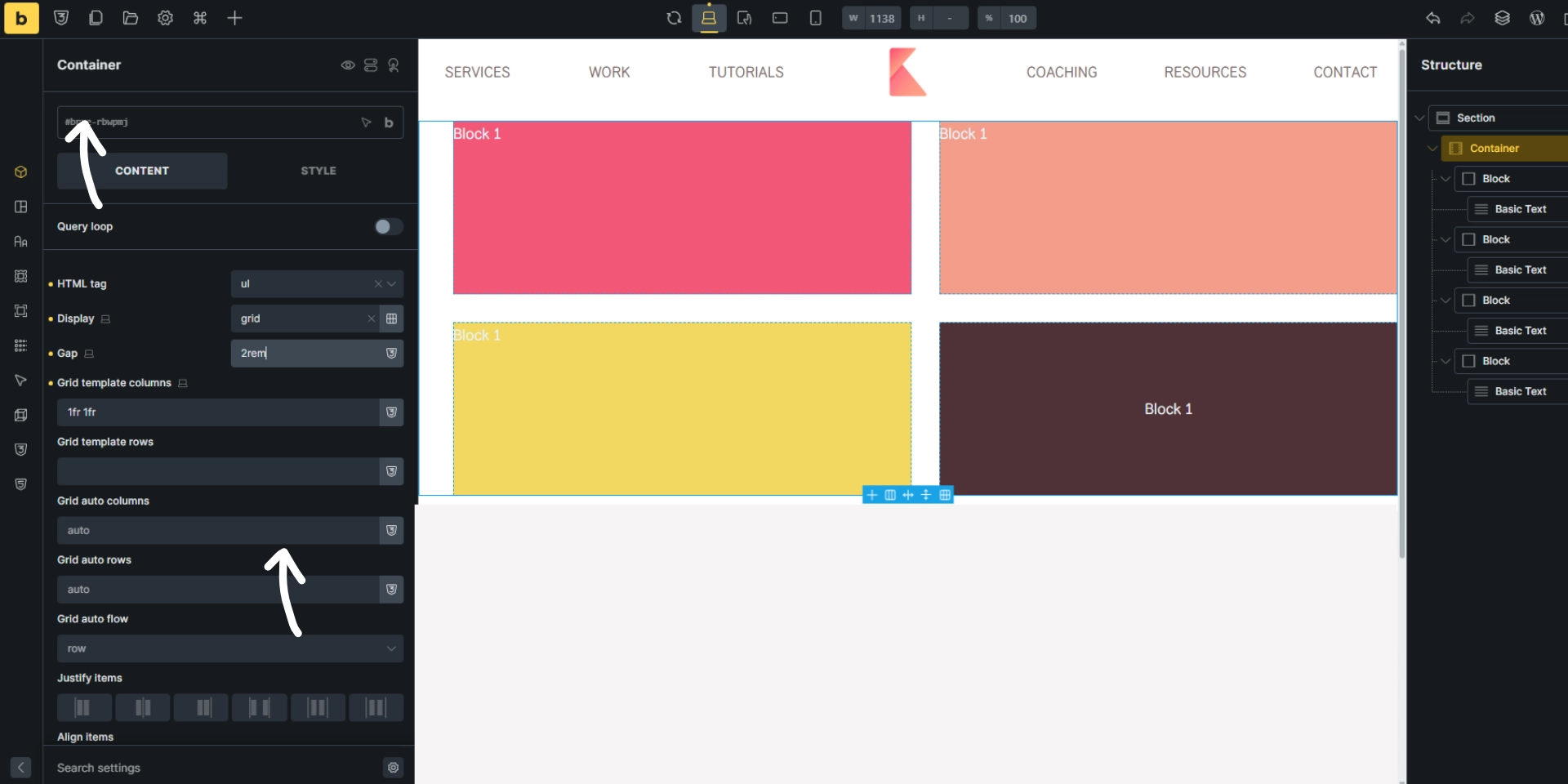Image resolution: width=1568 pixels, height=784 pixels.
Task: Click the element ID input field
Action: coord(204,122)
